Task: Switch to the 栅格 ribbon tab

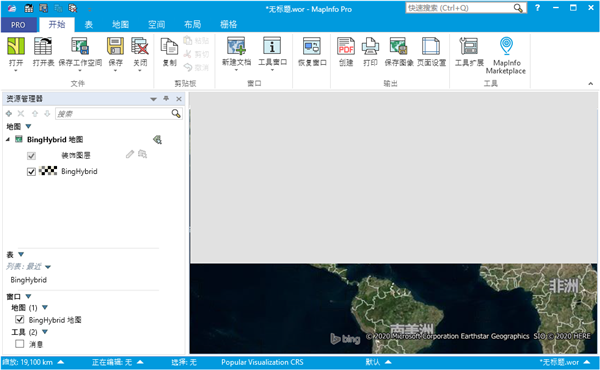Action: click(228, 24)
